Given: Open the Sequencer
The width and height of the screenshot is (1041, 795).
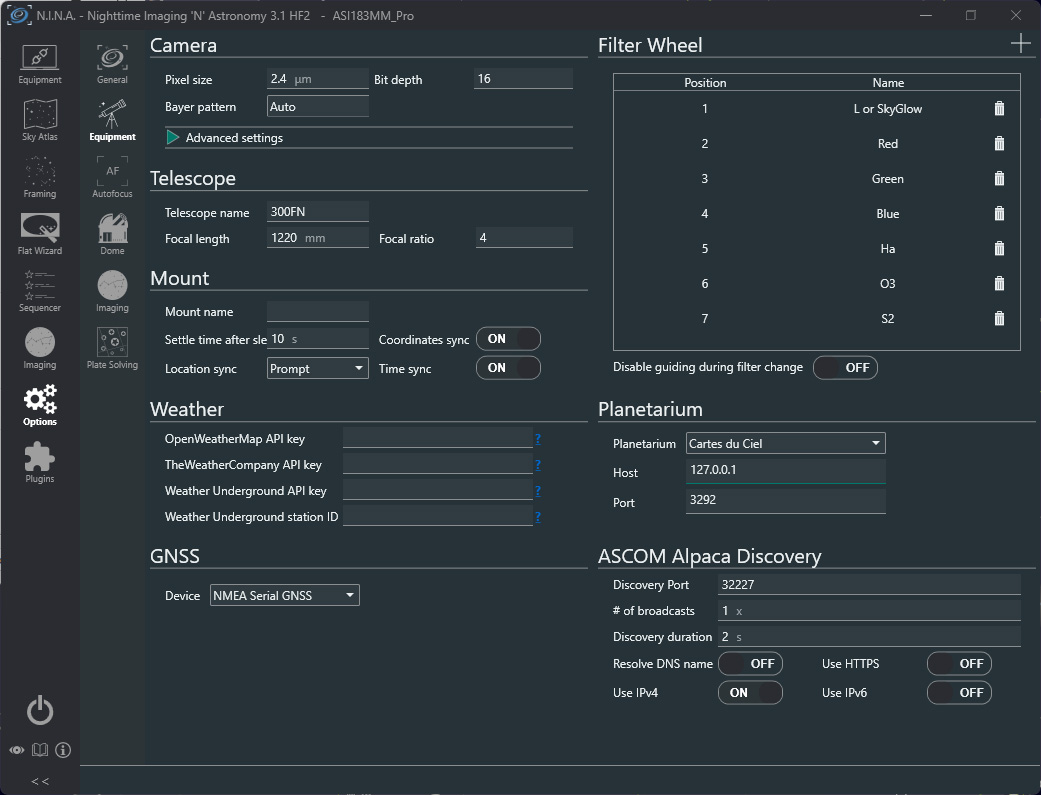Looking at the screenshot, I should coord(40,292).
